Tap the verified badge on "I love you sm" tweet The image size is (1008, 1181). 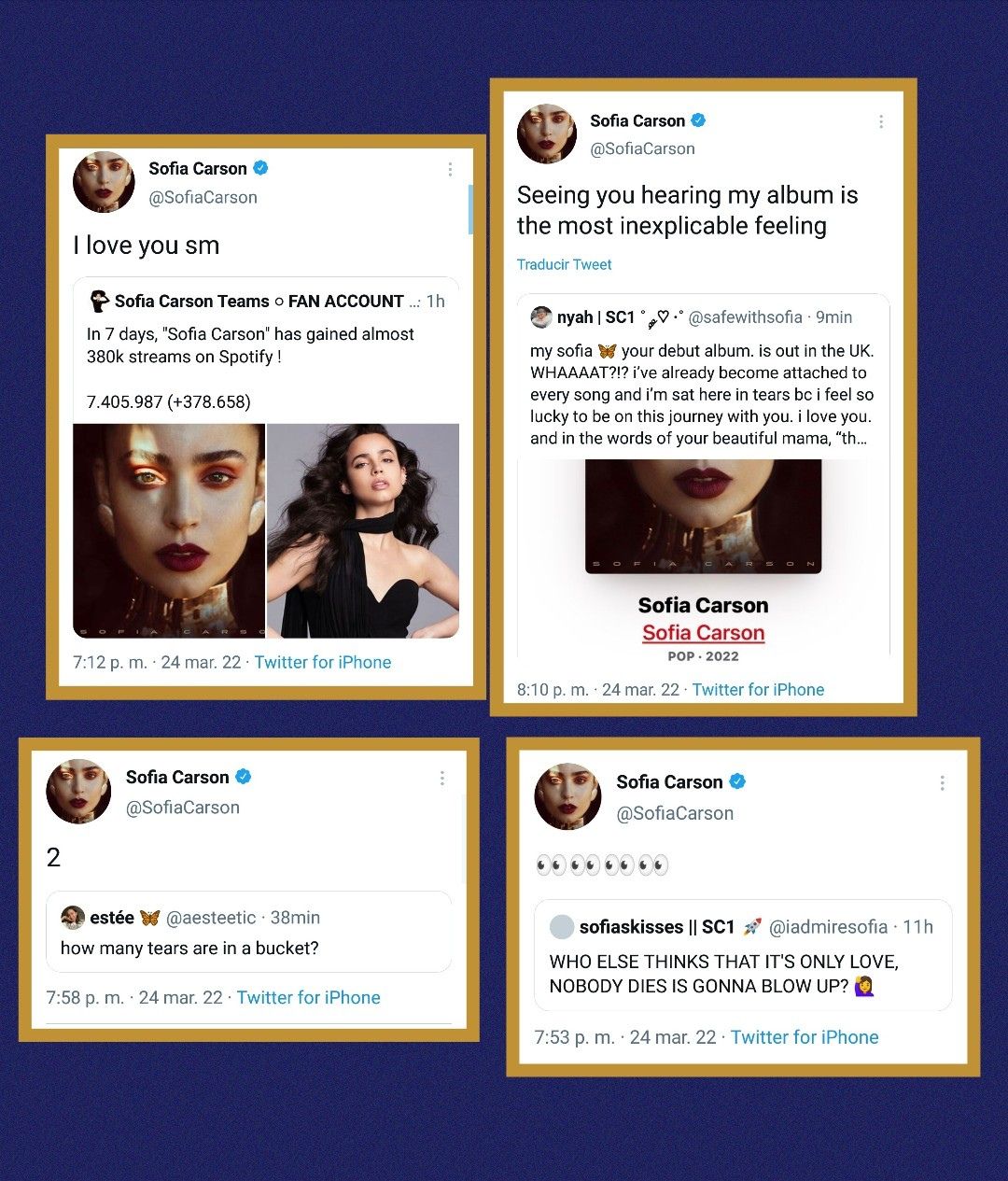261,168
